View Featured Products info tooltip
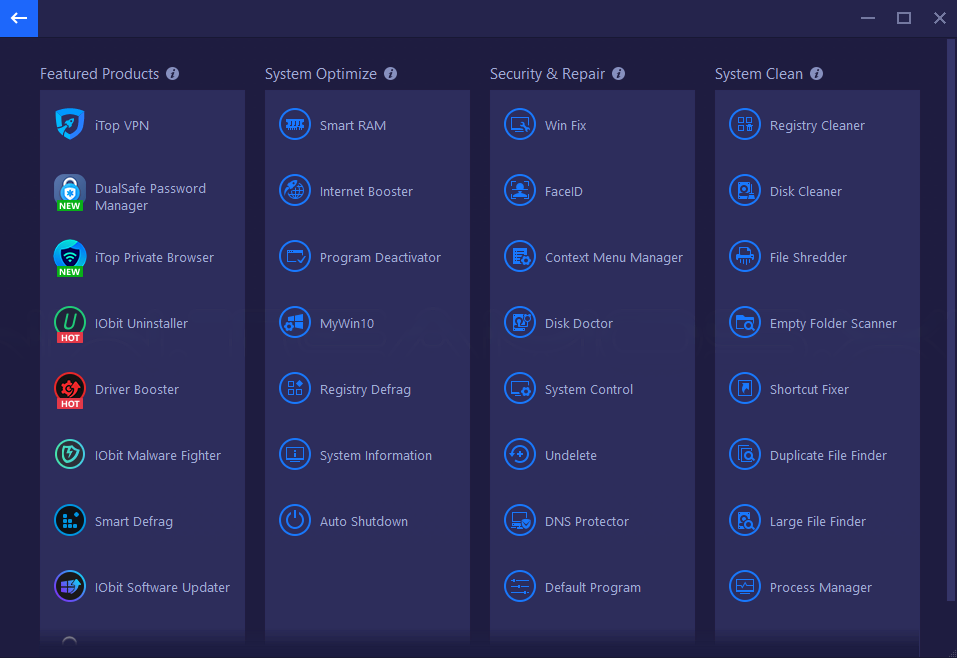The height and width of the screenshot is (658, 957). coord(172,73)
